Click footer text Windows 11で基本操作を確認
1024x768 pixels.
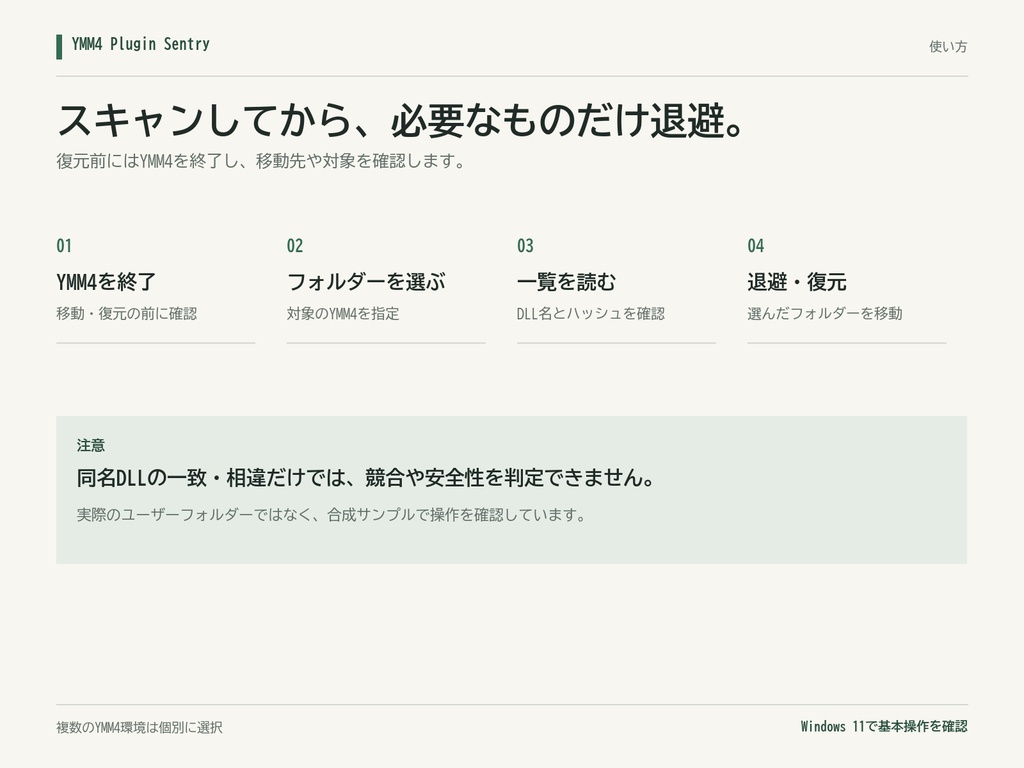point(884,726)
